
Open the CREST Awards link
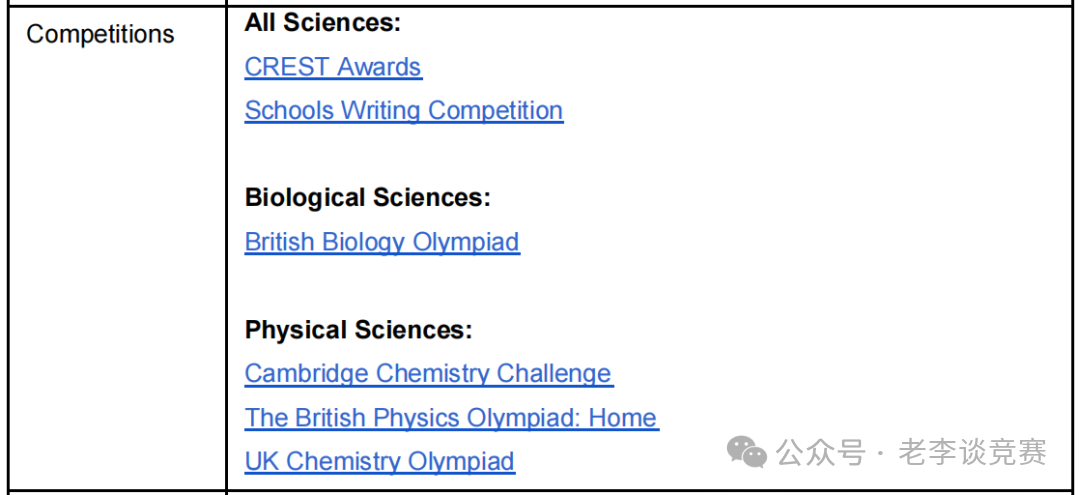(x=333, y=67)
